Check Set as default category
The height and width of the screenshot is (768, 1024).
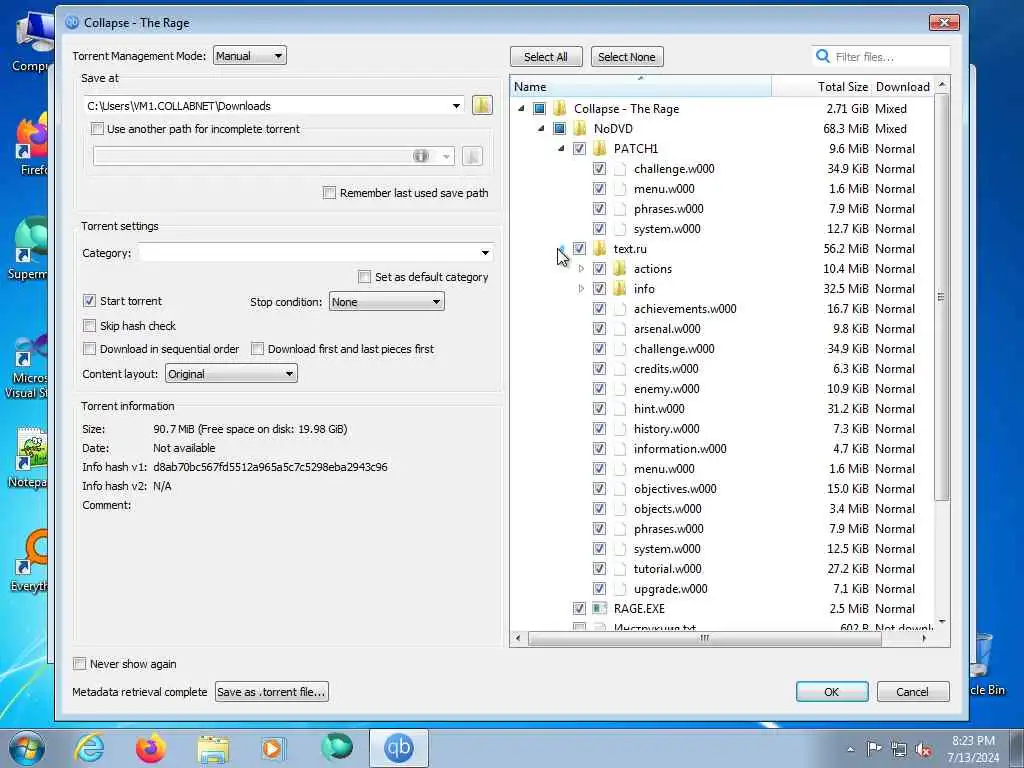point(364,277)
